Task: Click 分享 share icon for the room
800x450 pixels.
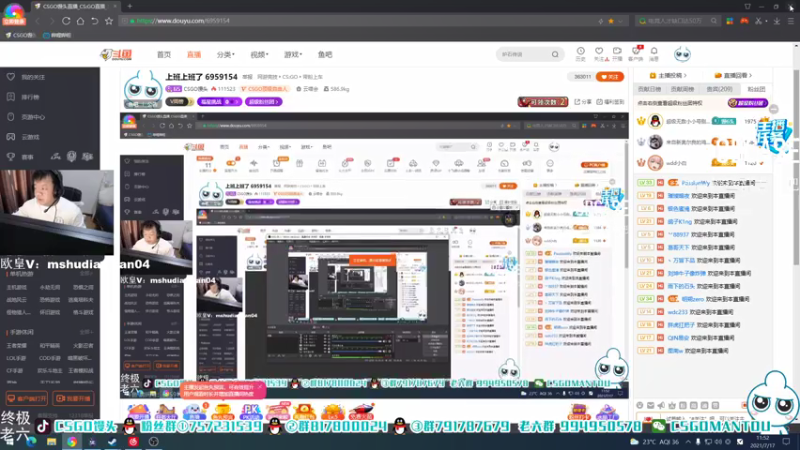Action: pyautogui.click(x=584, y=102)
